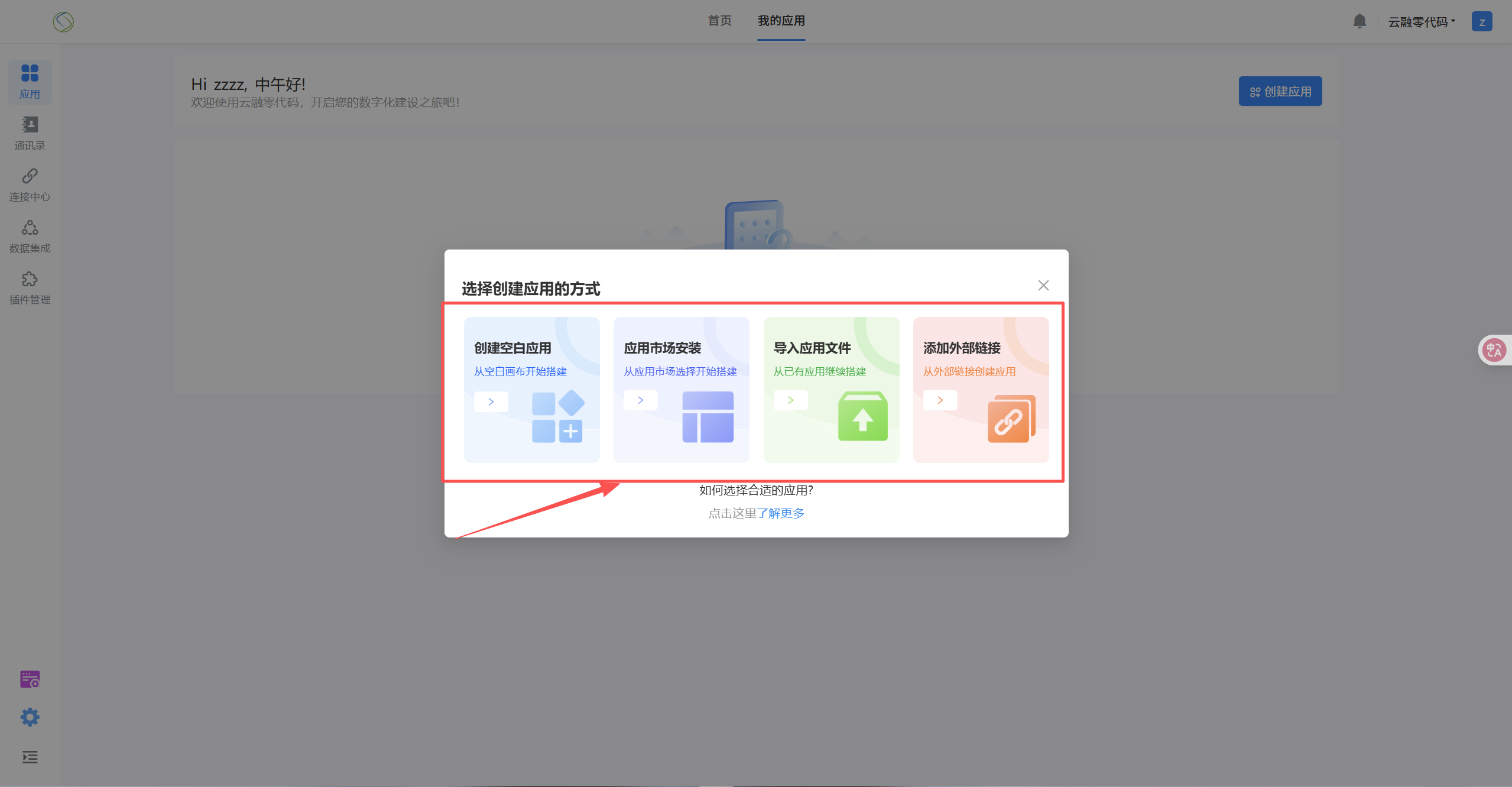The image size is (1512, 787).
Task: Click arrow under 导入应用文件 card
Action: [790, 400]
